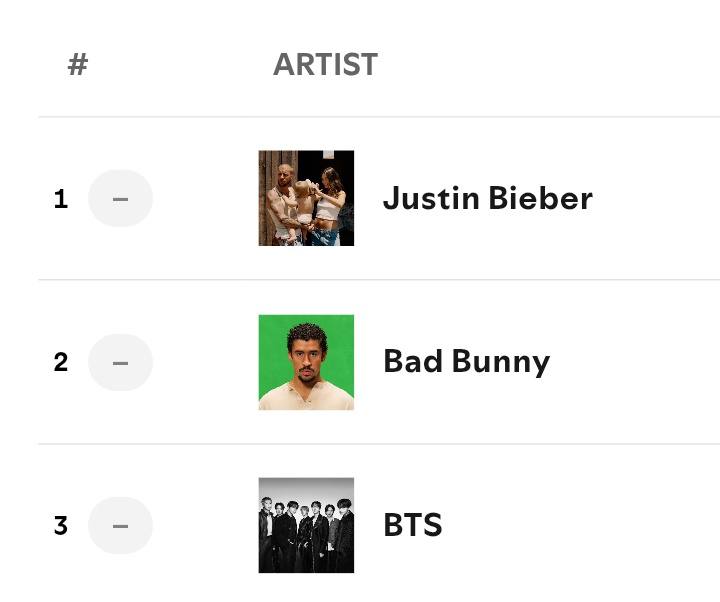
Task: Click the rank number 2
Action: coord(61,362)
